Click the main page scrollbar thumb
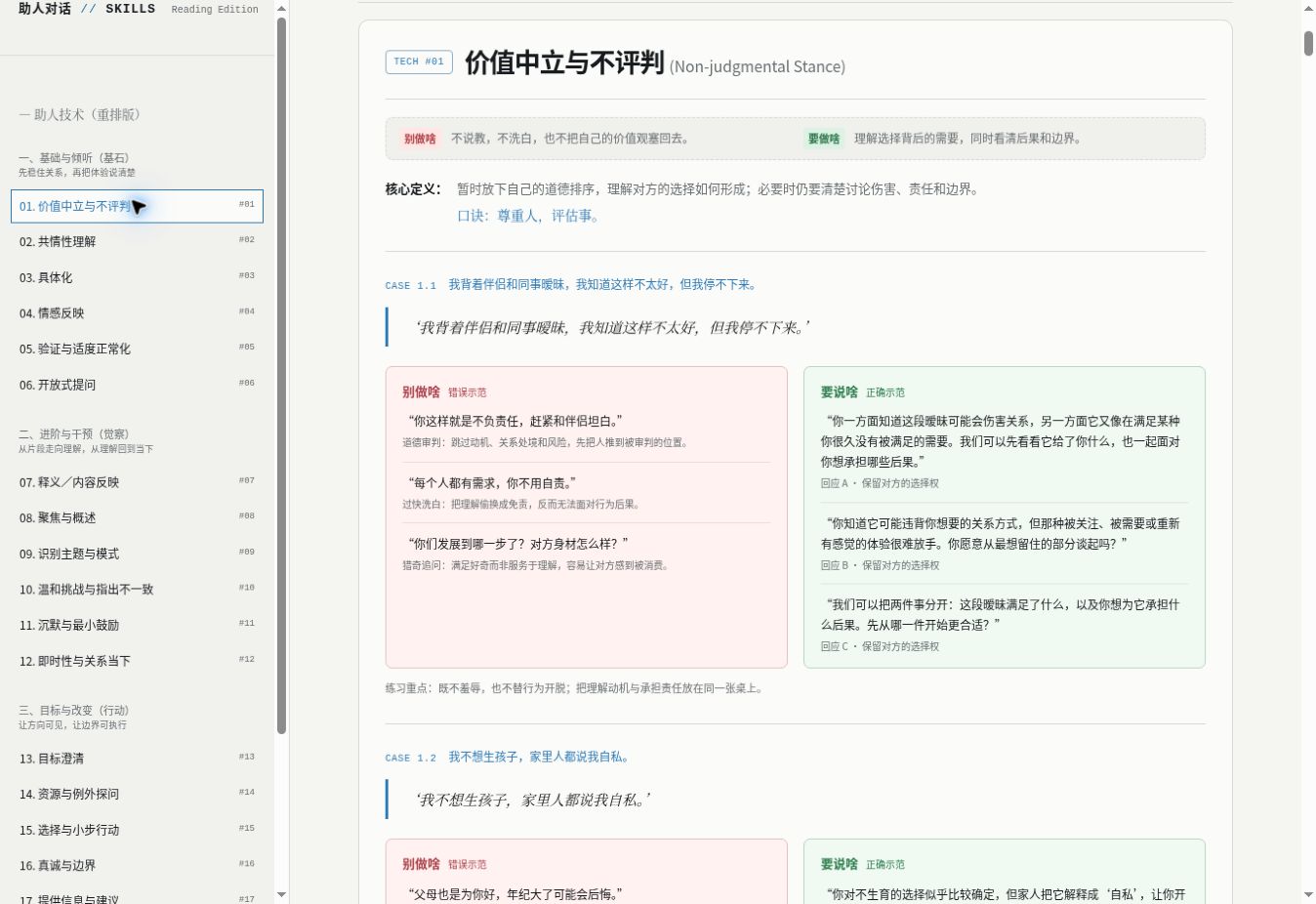 pos(1309,43)
